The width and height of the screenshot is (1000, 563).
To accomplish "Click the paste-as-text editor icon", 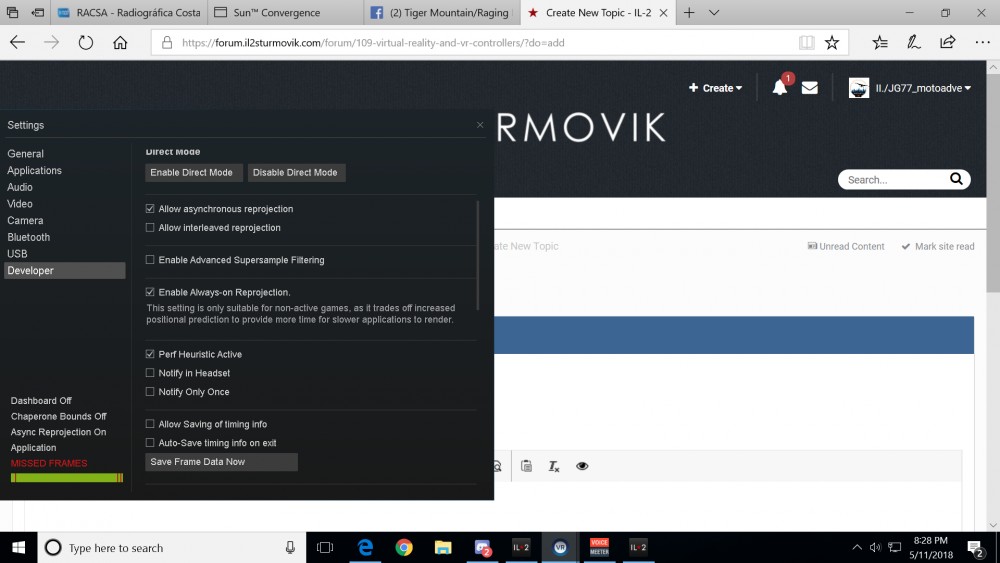I will [526, 466].
